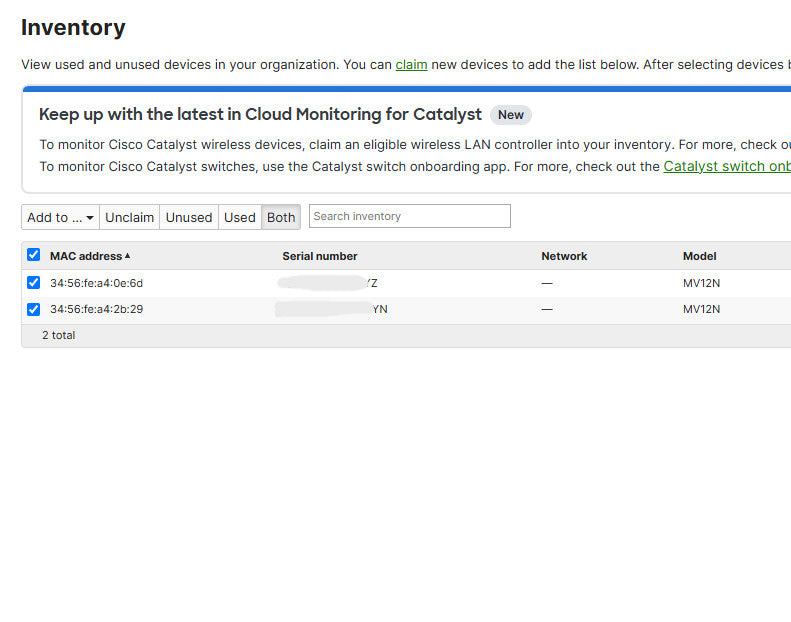Click the '2 total' footer text
Image resolution: width=791 pixels, height=622 pixels.
59,335
